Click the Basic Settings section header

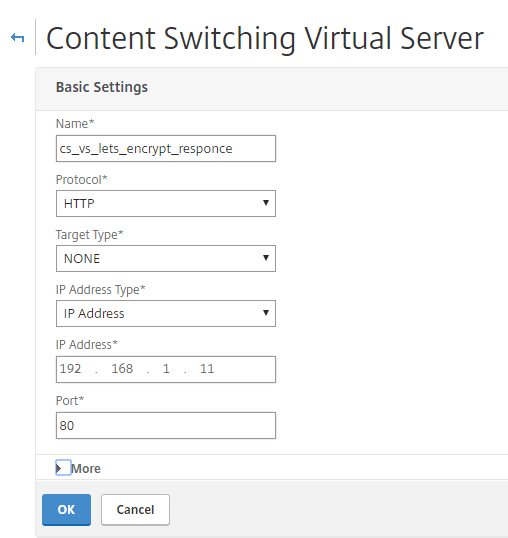102,87
